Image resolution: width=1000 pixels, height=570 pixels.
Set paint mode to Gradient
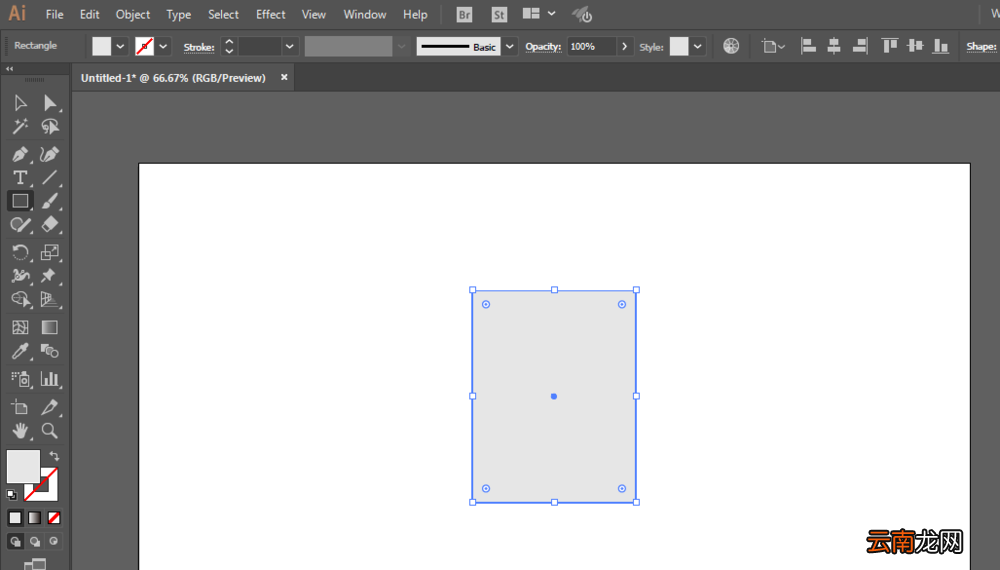point(34,518)
